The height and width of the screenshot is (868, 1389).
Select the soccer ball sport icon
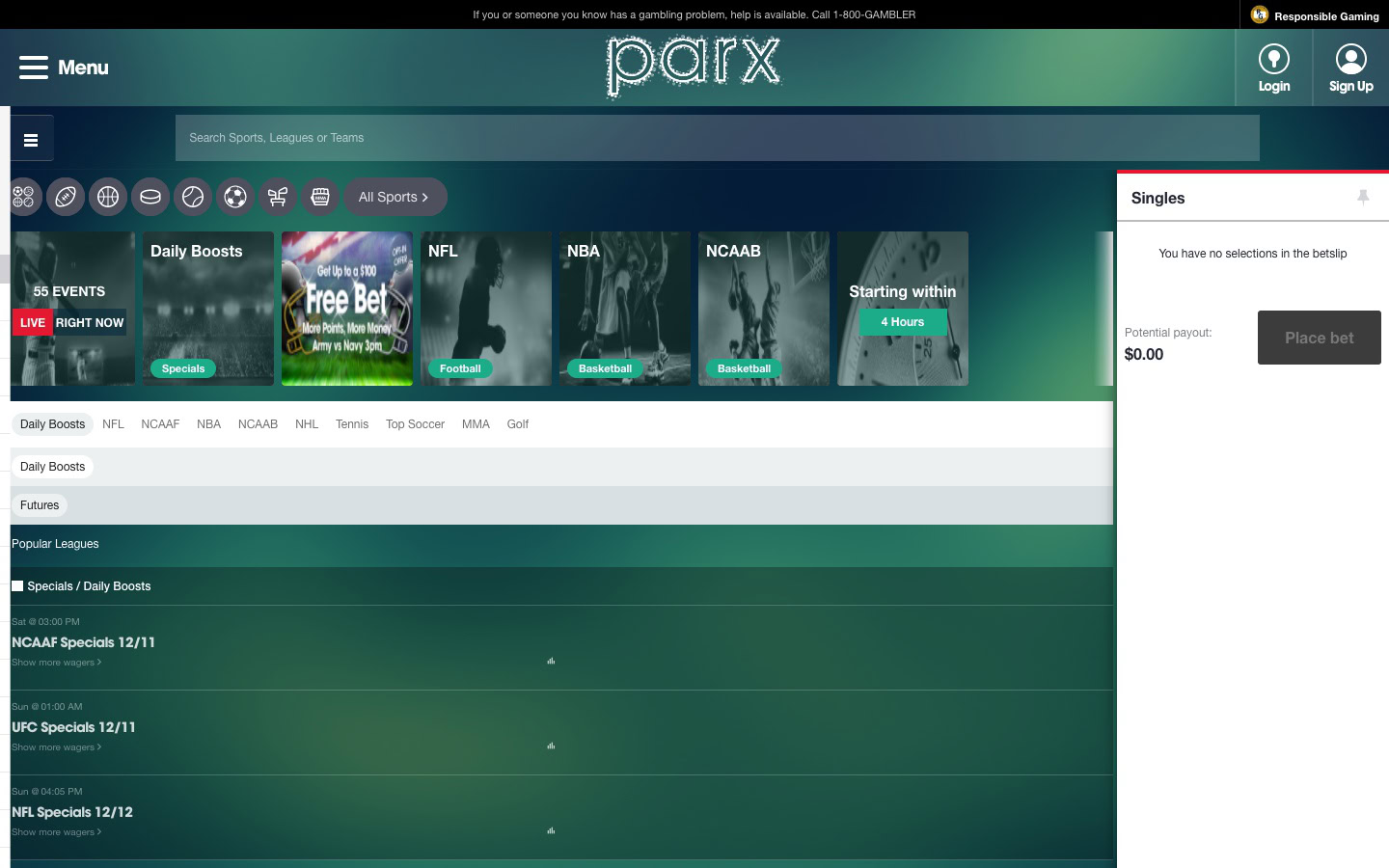point(235,197)
